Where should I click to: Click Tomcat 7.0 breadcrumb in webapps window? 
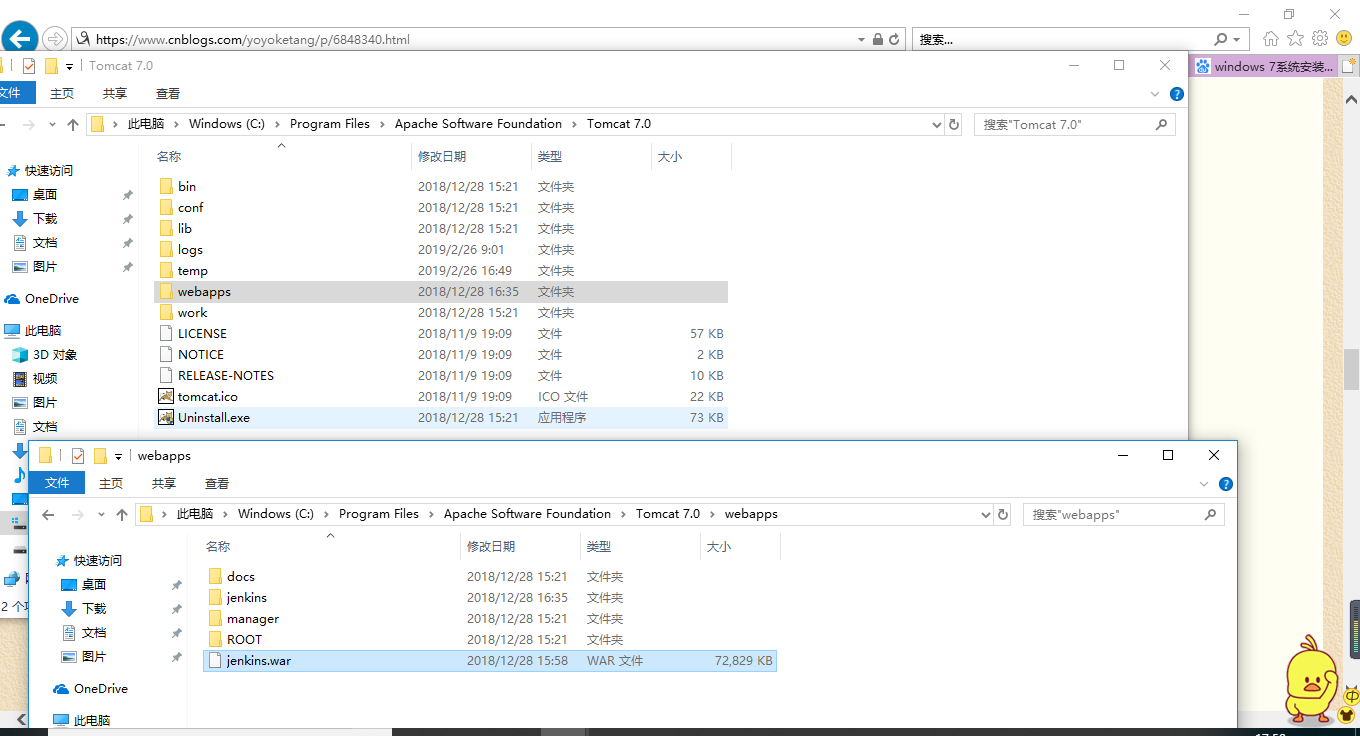pos(668,514)
